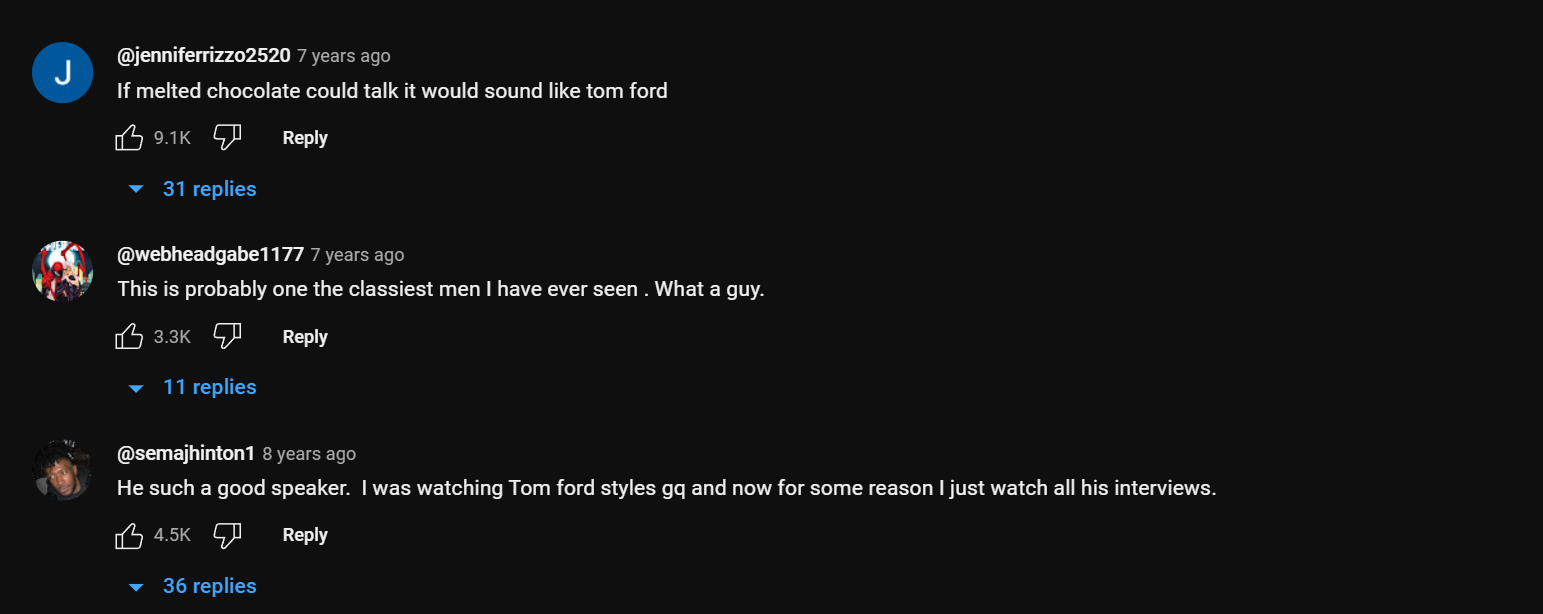Screen dimensions: 1543x614
Task: Expand the 31 replies thread
Action: [193, 189]
